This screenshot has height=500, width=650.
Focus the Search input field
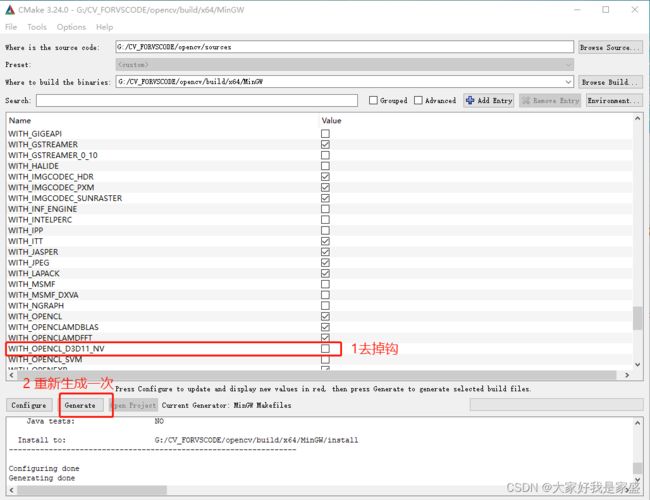(x=197, y=100)
